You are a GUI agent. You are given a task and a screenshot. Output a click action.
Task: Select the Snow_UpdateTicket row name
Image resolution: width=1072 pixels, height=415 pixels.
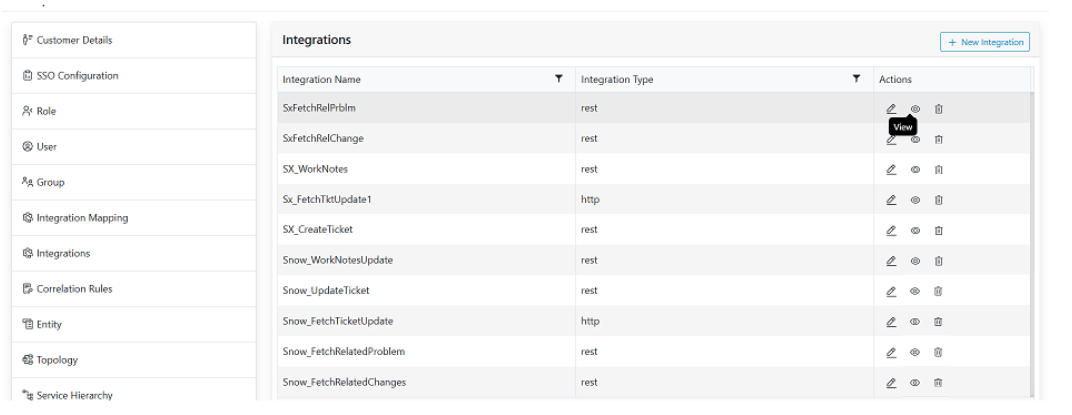coord(326,291)
